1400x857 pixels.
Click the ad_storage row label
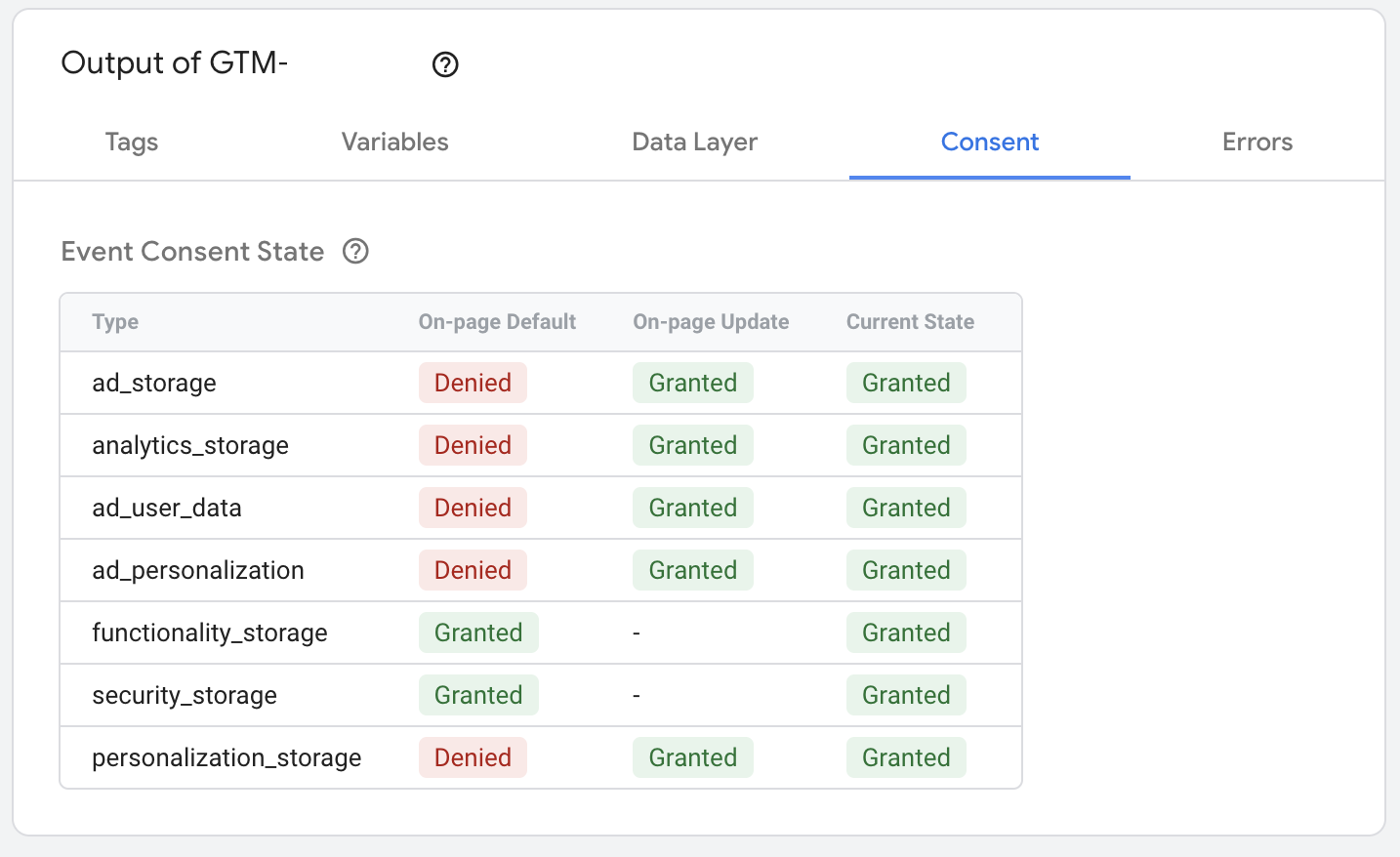pos(154,384)
